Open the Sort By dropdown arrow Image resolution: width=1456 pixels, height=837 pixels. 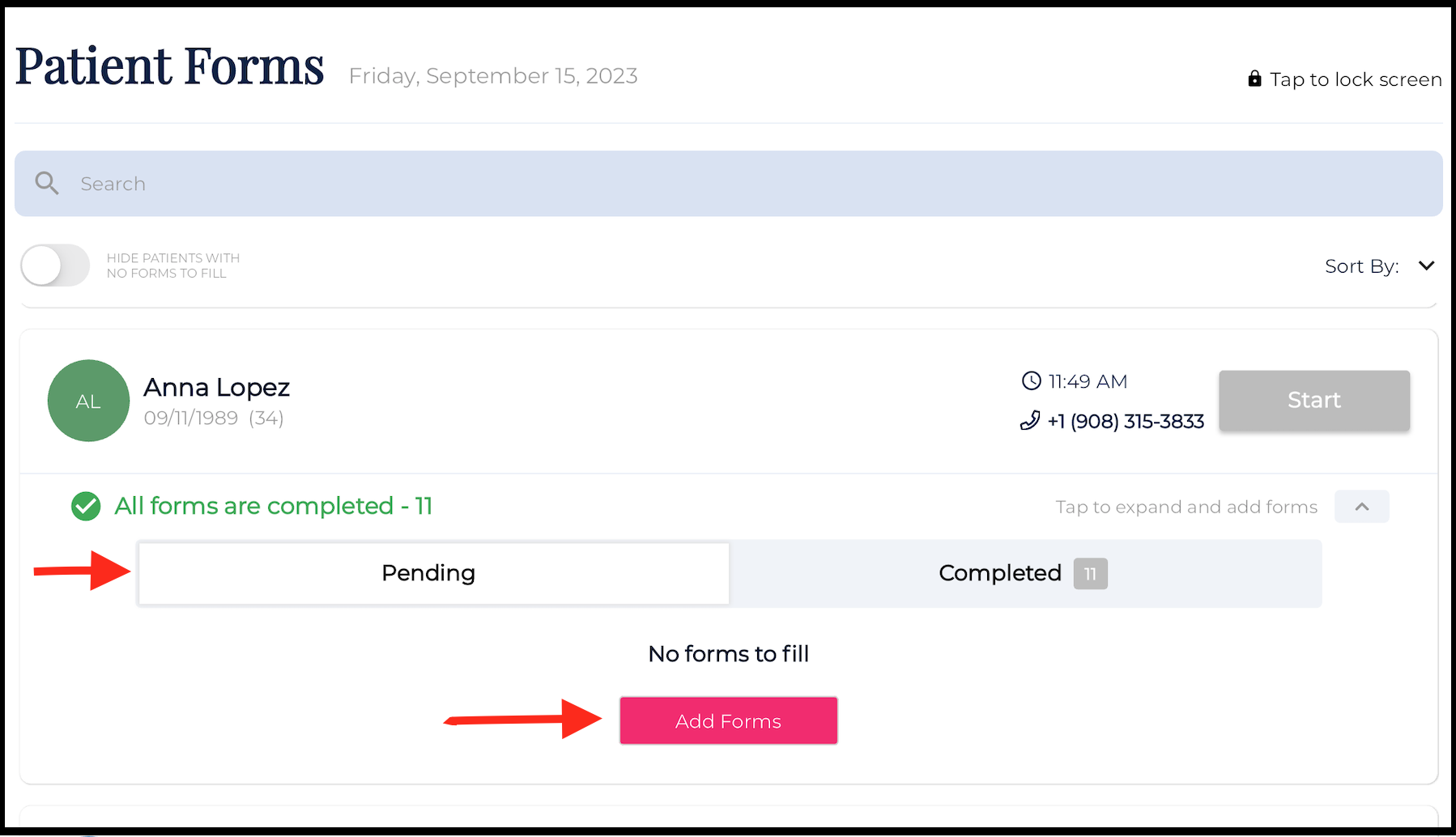coord(1426,266)
